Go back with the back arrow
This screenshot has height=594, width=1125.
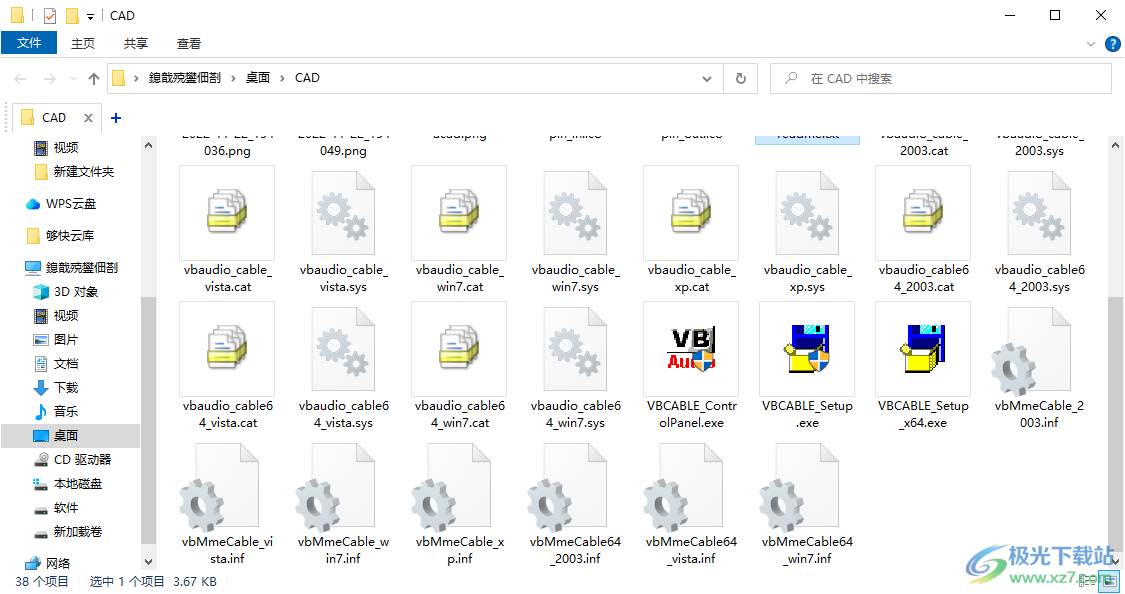click(20, 79)
